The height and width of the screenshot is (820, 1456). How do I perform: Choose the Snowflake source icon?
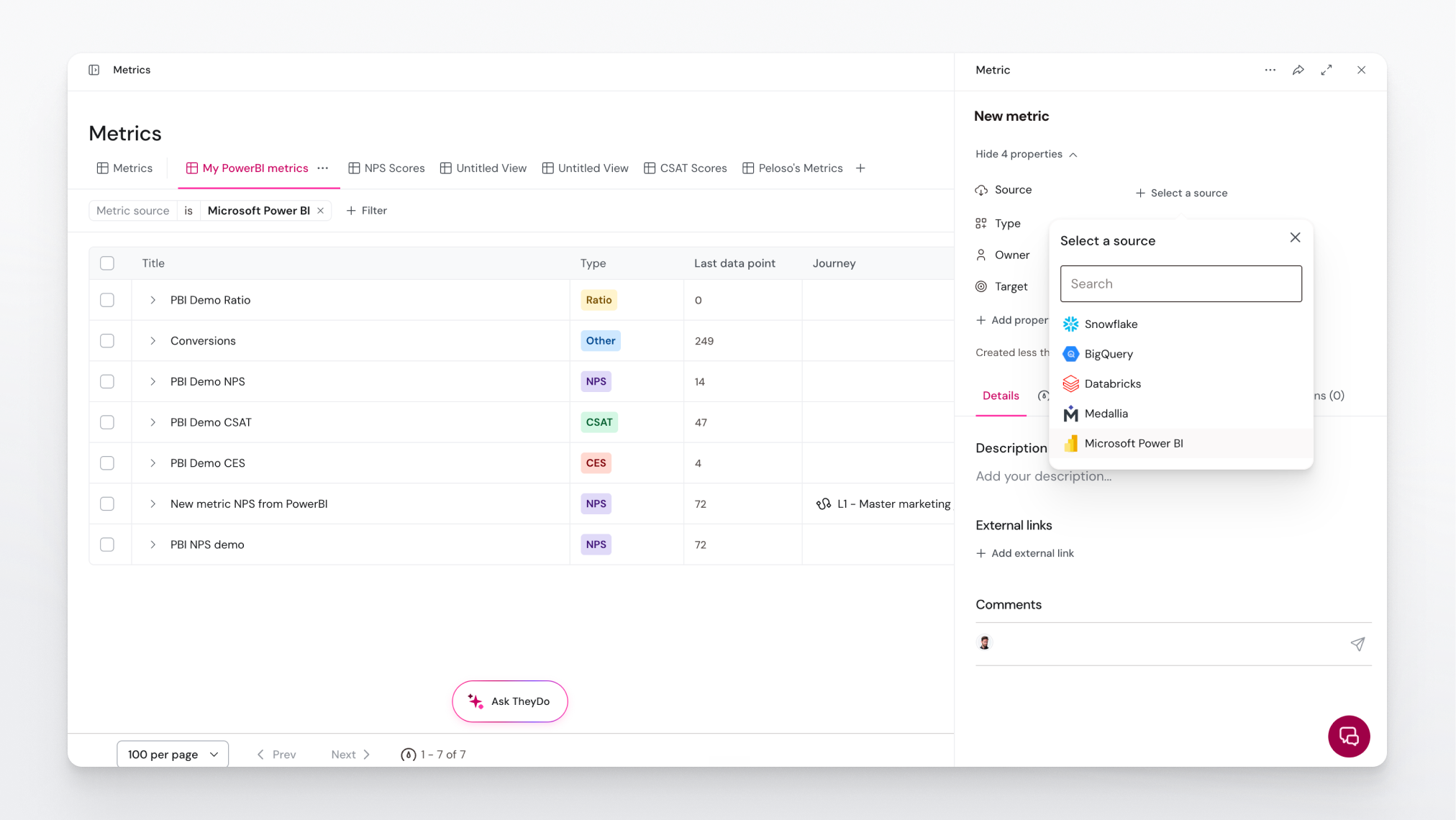coord(1070,324)
